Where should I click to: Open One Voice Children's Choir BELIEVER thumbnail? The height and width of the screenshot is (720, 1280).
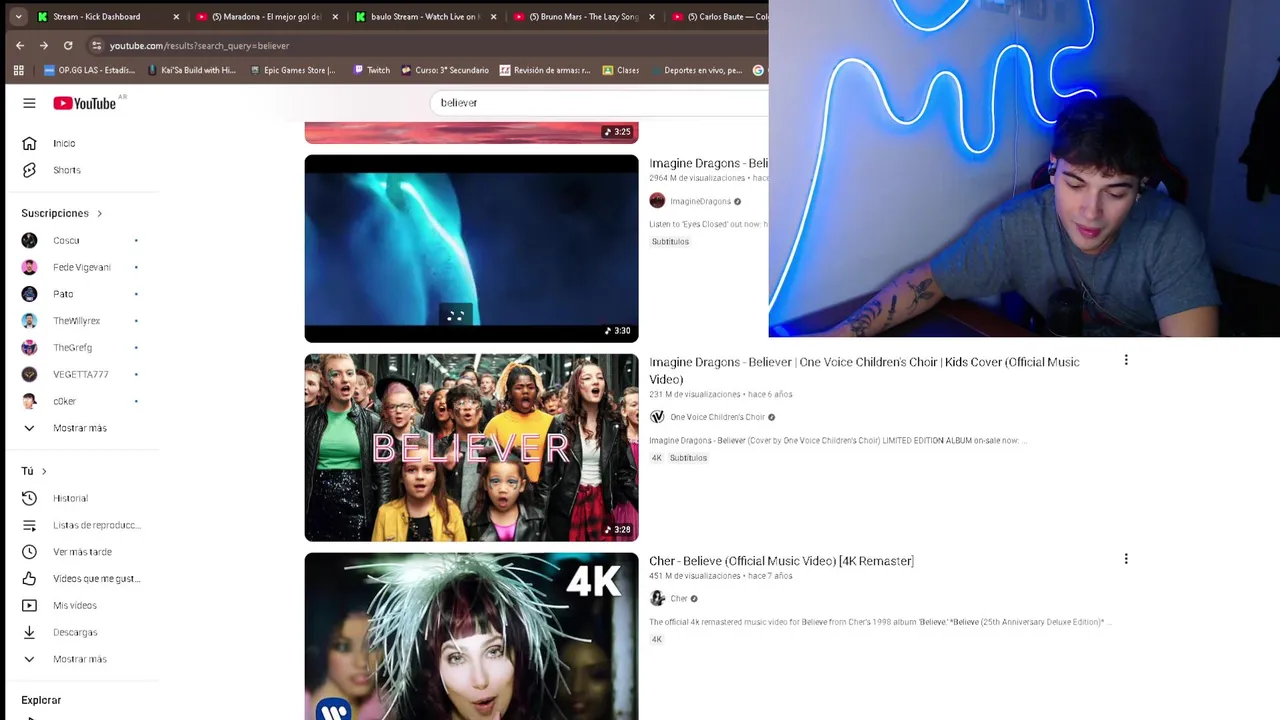click(471, 447)
